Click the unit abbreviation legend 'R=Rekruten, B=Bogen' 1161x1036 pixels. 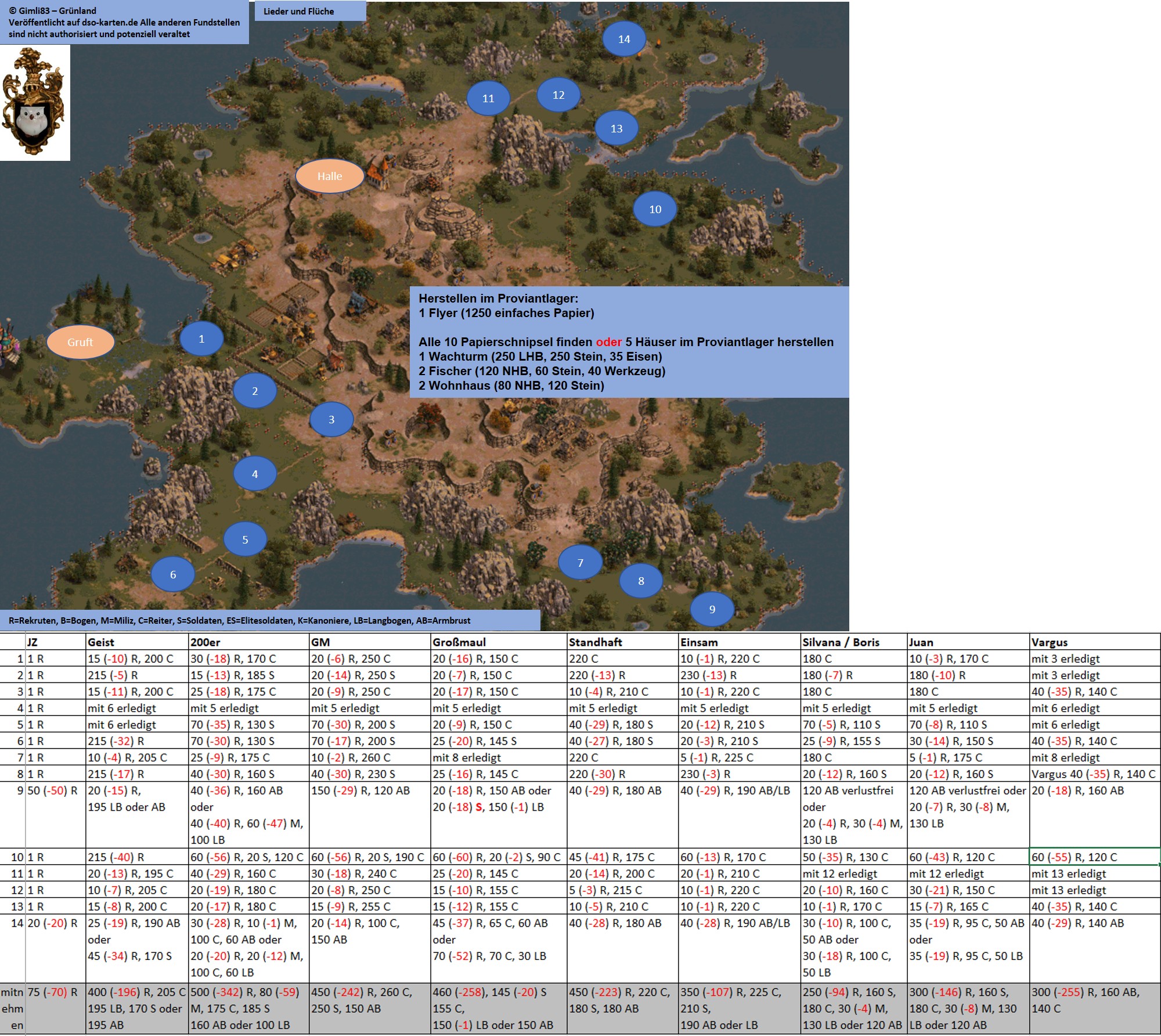[270, 620]
